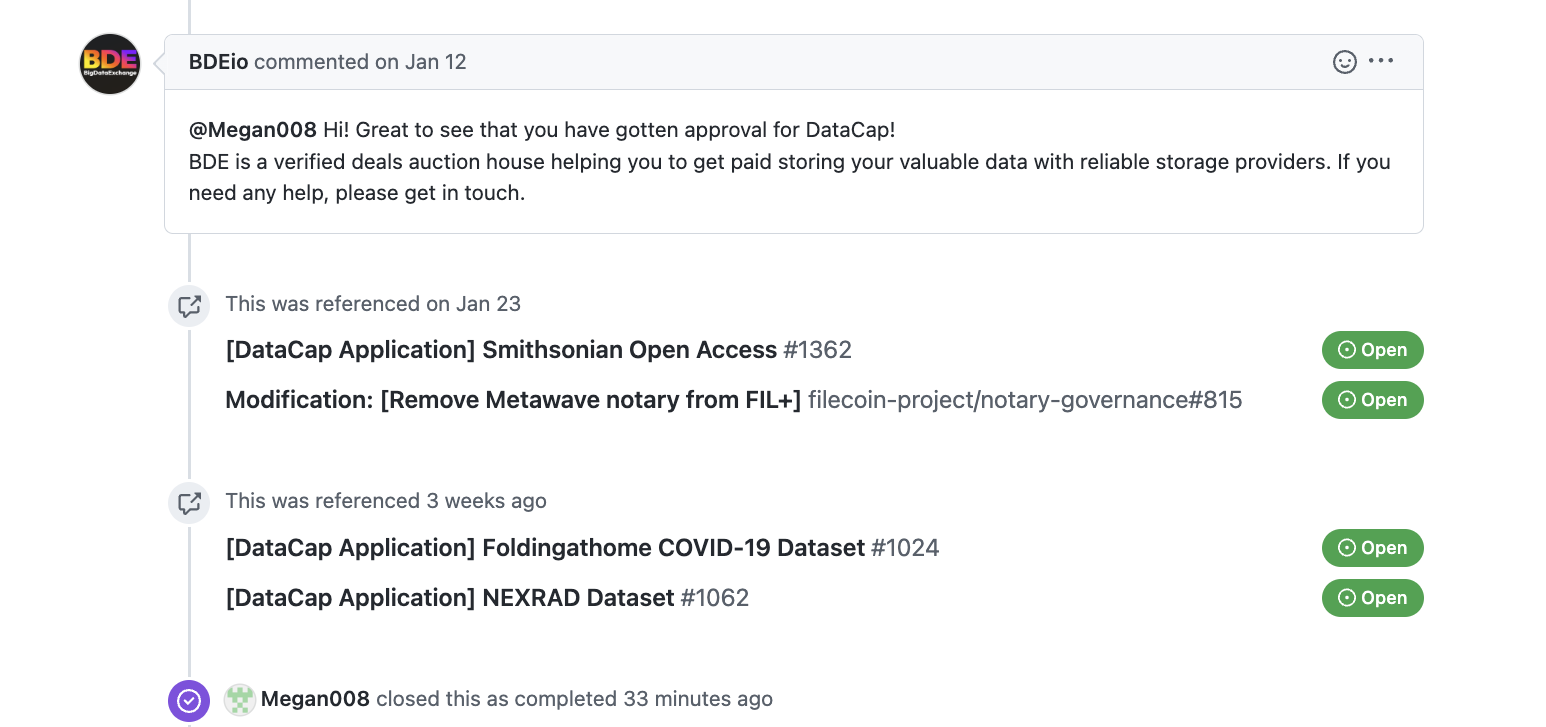Click the purple closed-as-completed checkmark icon
The image size is (1546, 727).
188,701
